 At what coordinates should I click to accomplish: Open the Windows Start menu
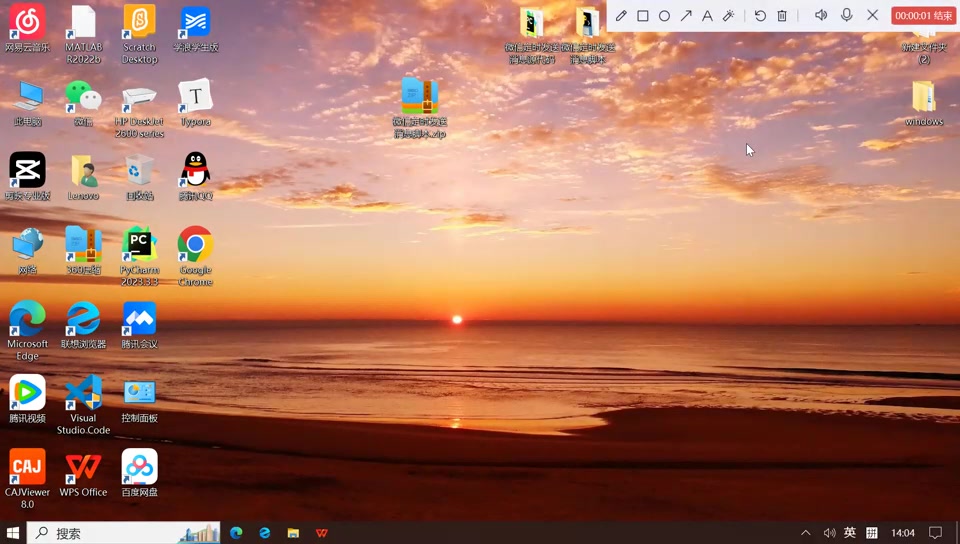point(13,533)
